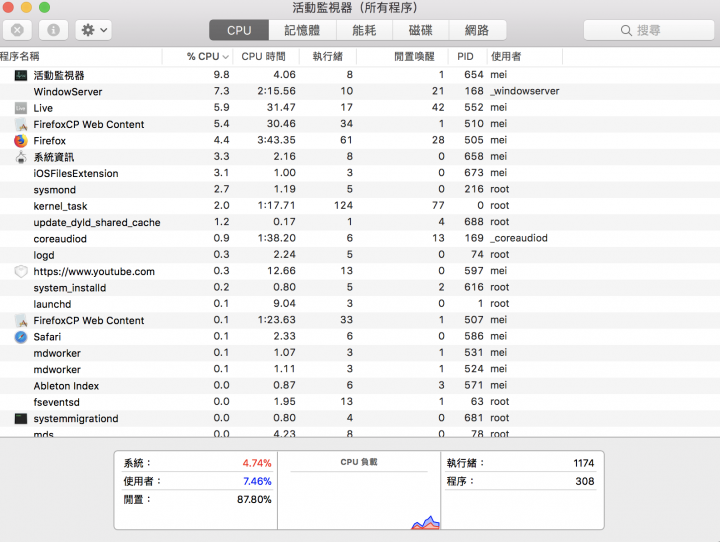Select the system_installd process

tap(360, 288)
